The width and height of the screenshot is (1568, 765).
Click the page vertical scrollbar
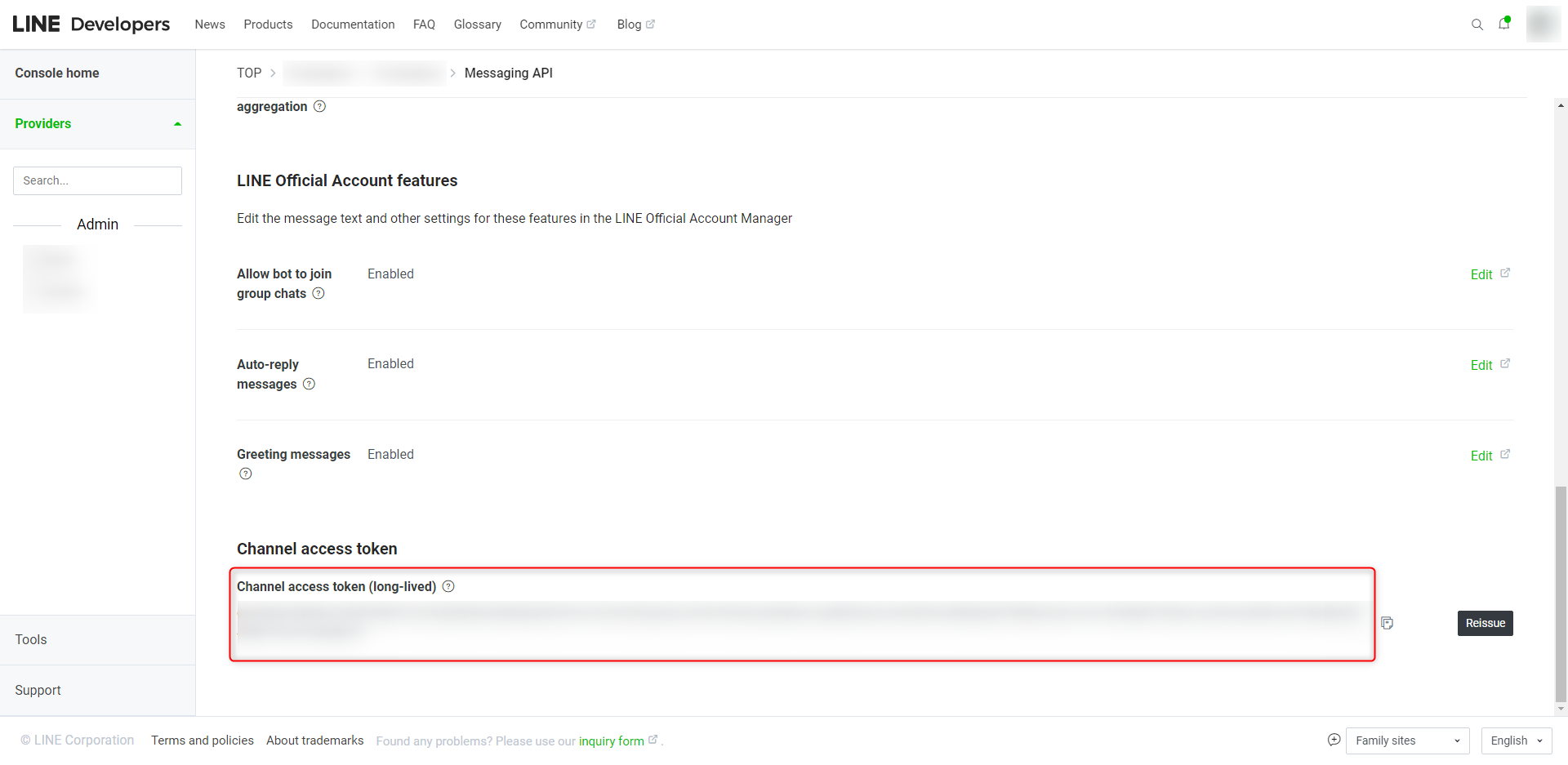(x=1561, y=594)
